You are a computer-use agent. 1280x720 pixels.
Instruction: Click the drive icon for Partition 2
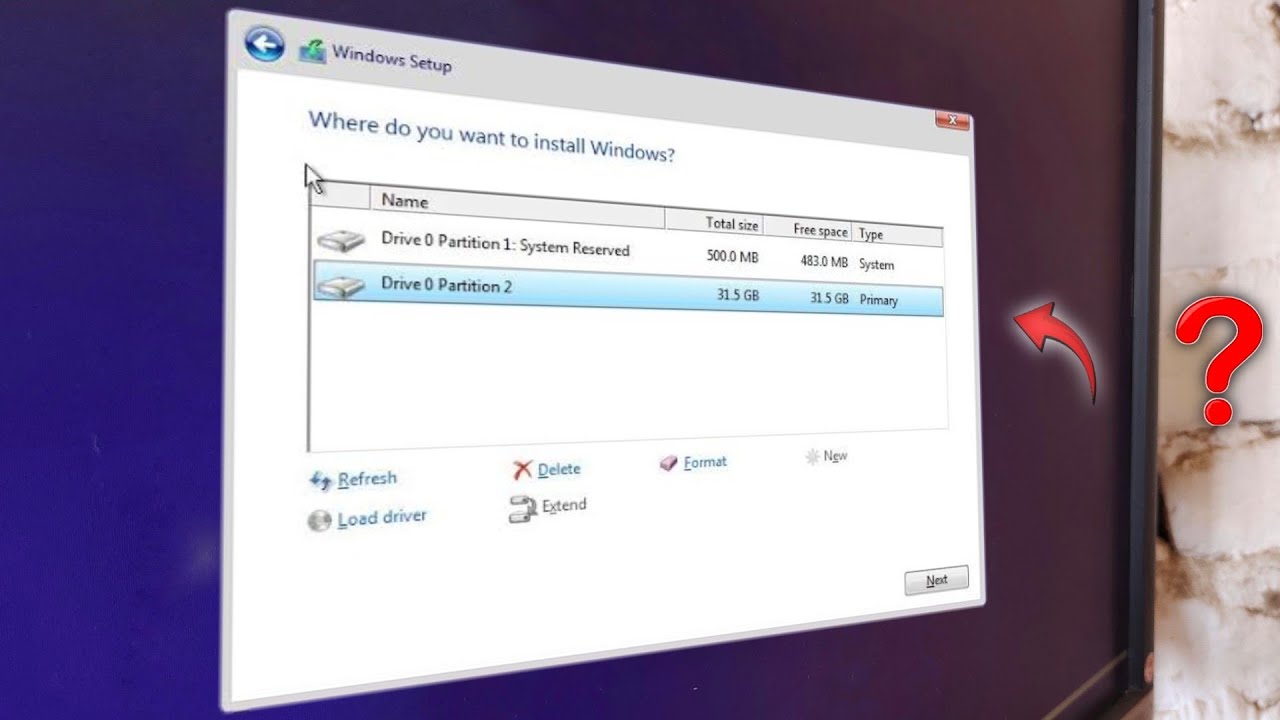click(341, 286)
